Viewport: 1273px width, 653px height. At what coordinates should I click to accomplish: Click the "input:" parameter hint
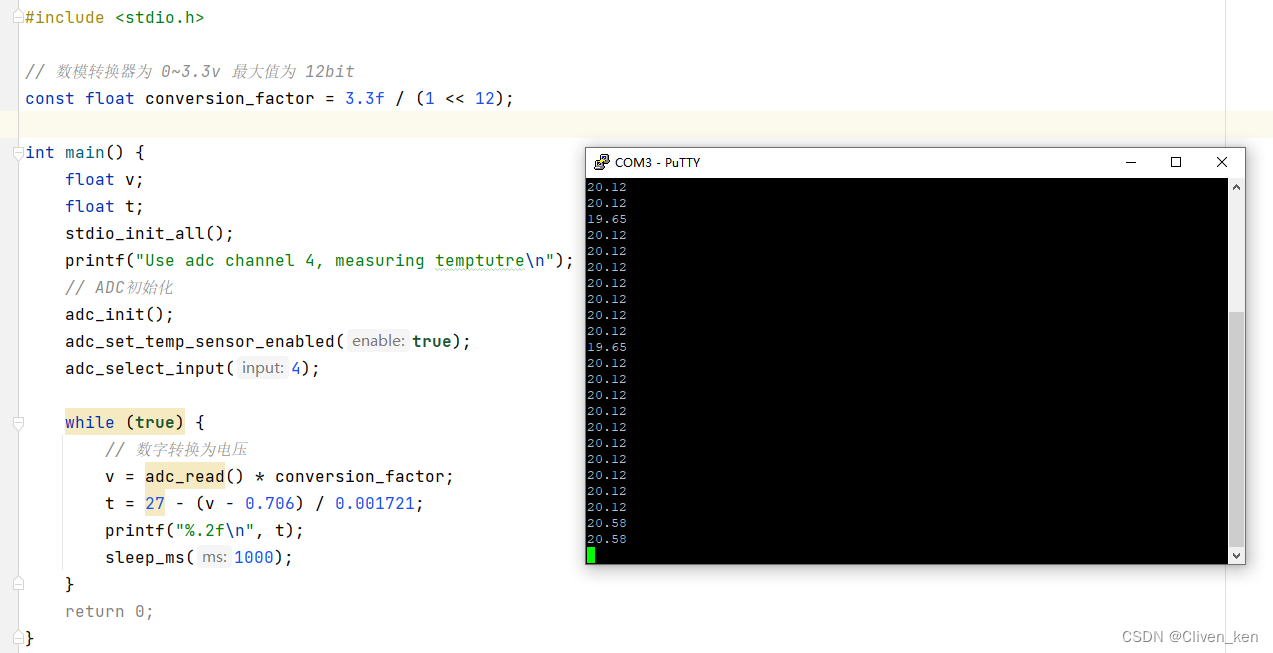(x=263, y=369)
